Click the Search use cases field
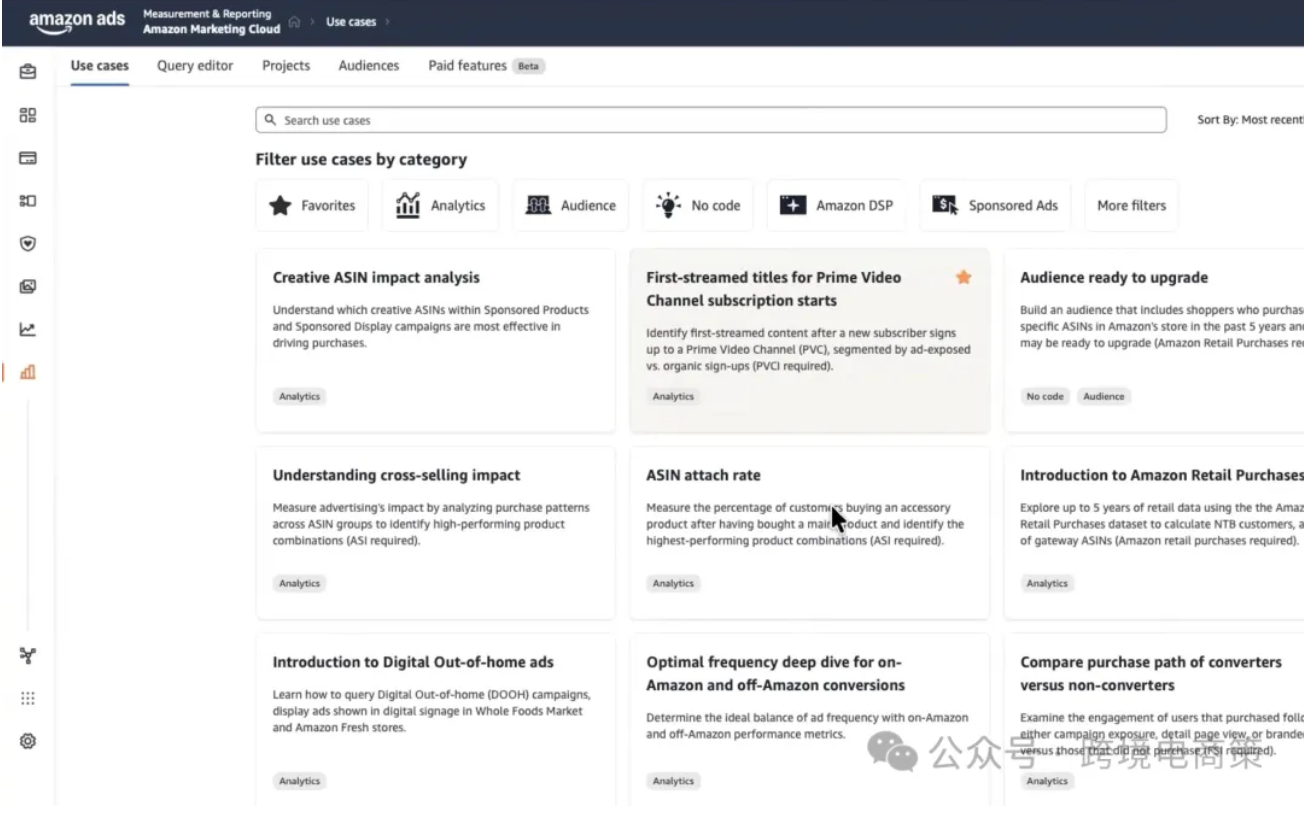Image resolution: width=1304 pixels, height=826 pixels. (x=710, y=120)
